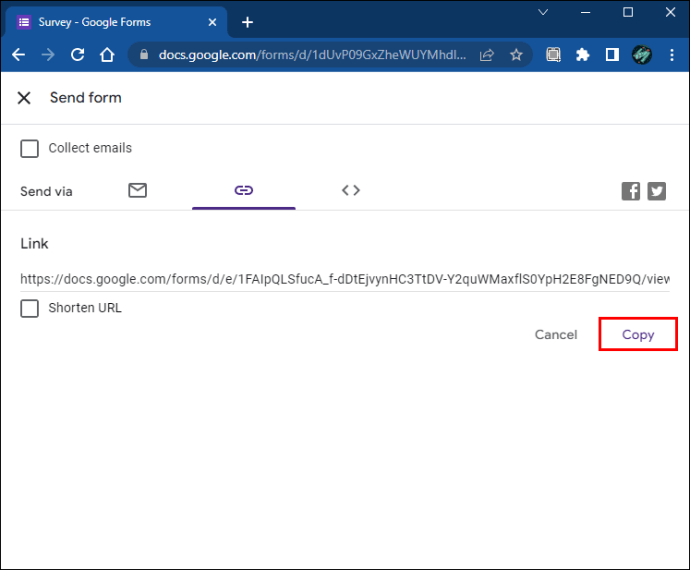This screenshot has width=690, height=570.
Task: Click the browser forward arrow
Action: click(x=48, y=55)
